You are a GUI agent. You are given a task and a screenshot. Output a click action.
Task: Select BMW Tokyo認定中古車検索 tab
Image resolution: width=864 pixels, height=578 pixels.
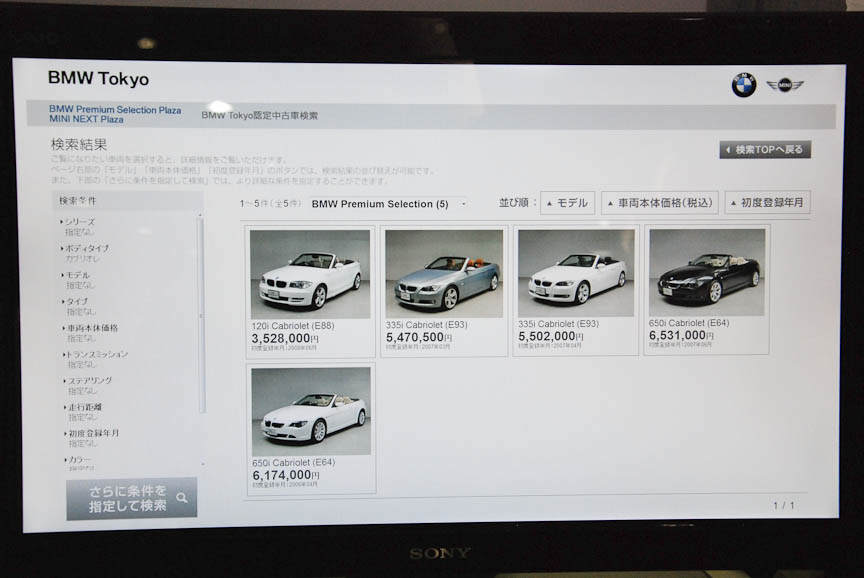(x=260, y=116)
